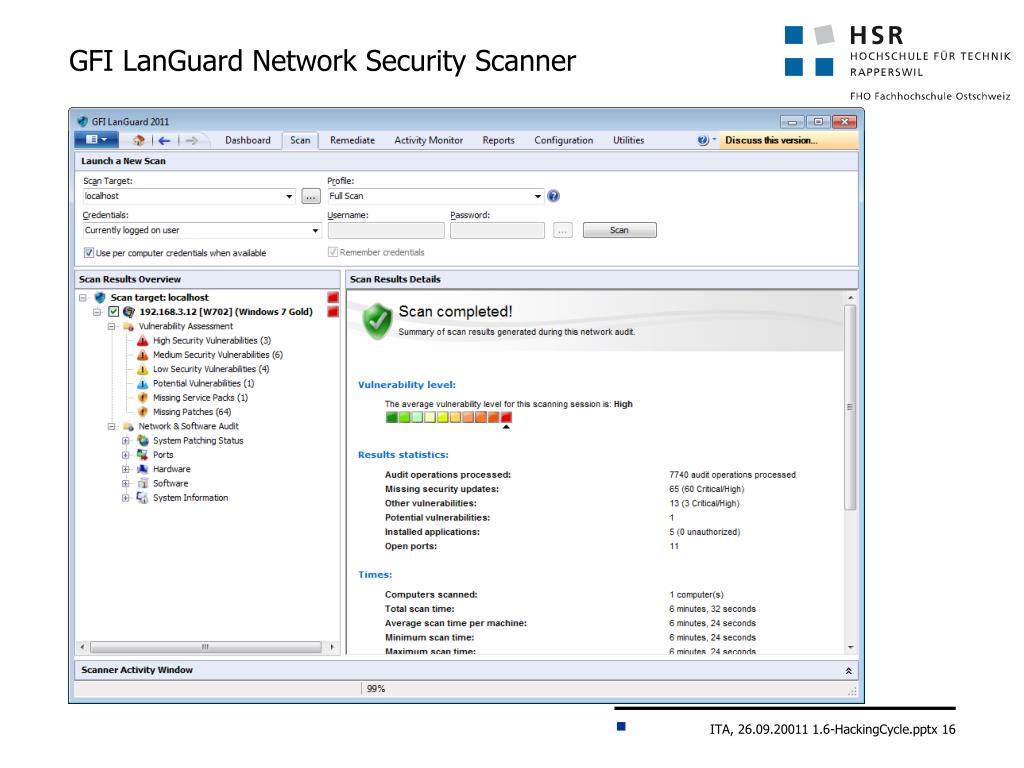Click Low Security Vulnerabilities warning icon
This screenshot has width=1024, height=768.
coord(142,370)
